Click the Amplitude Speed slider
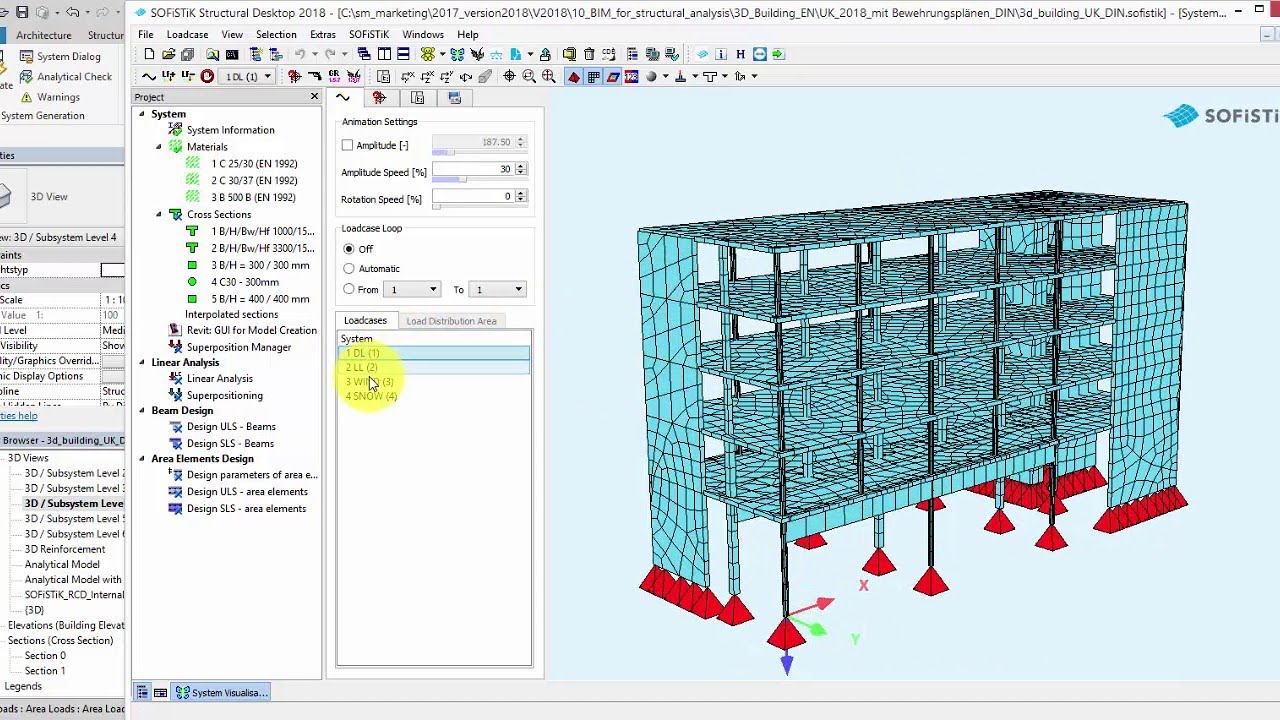The height and width of the screenshot is (720, 1280). pyautogui.click(x=479, y=180)
